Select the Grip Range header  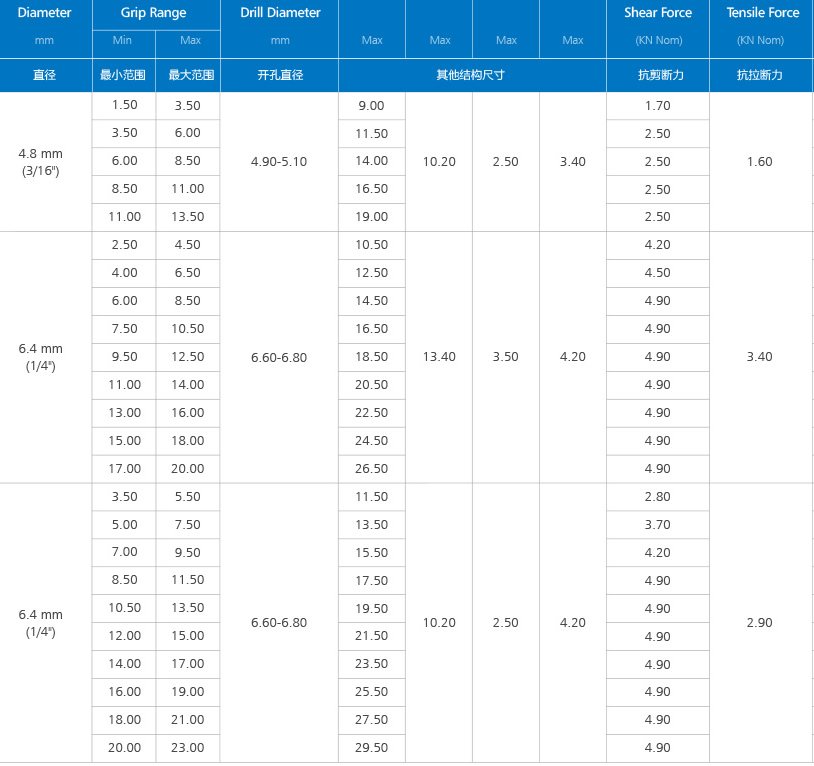pyautogui.click(x=153, y=13)
